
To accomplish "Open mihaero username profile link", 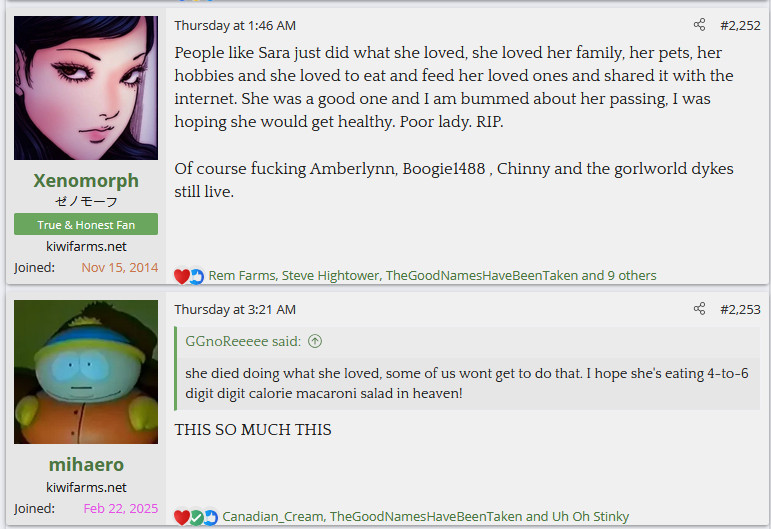I will pyautogui.click(x=86, y=465).
